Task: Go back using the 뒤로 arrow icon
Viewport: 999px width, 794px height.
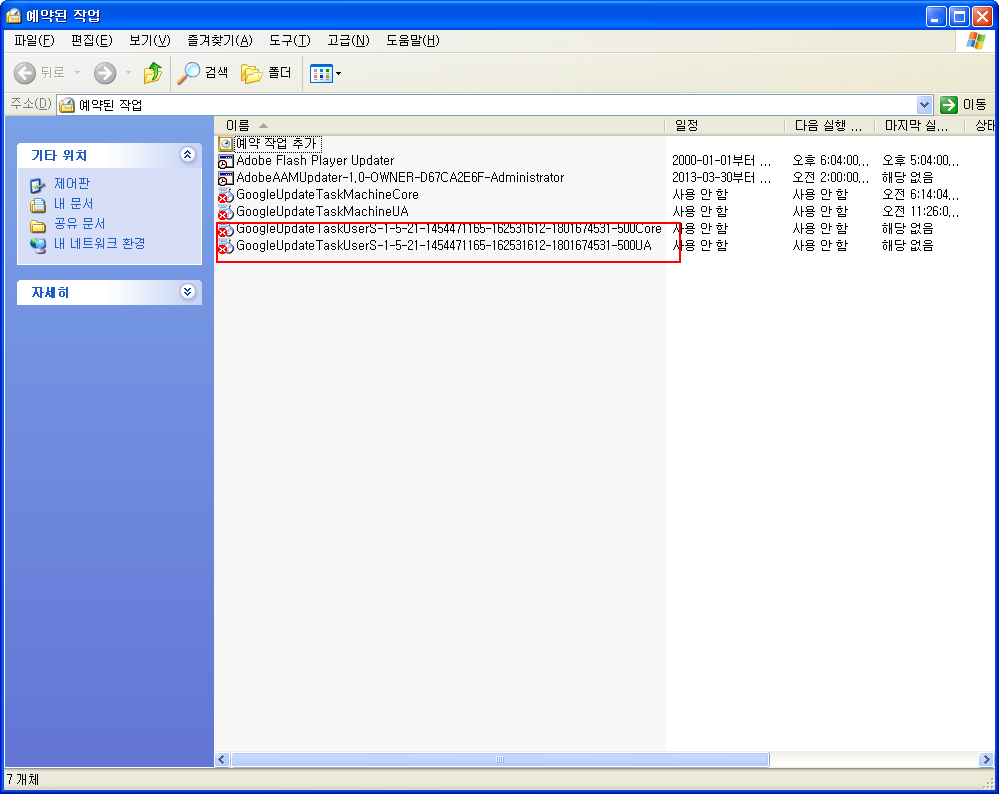Action: pyautogui.click(x=25, y=73)
